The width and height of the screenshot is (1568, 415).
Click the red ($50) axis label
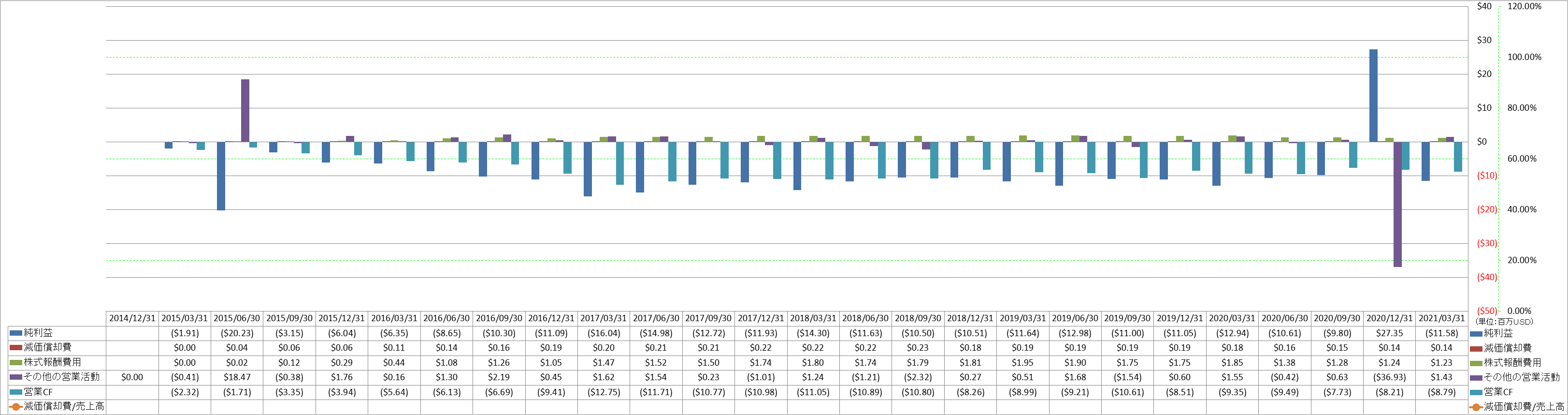coord(1486,311)
